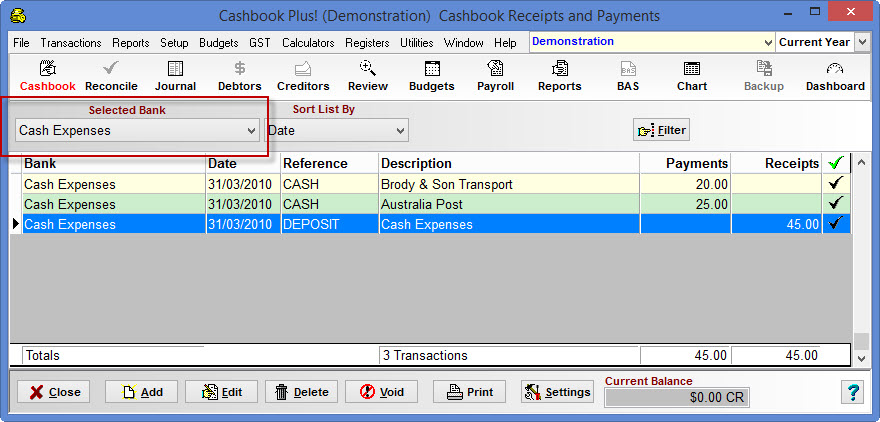This screenshot has width=880, height=422.
Task: Click the list scroll down arrow
Action: tap(860, 357)
